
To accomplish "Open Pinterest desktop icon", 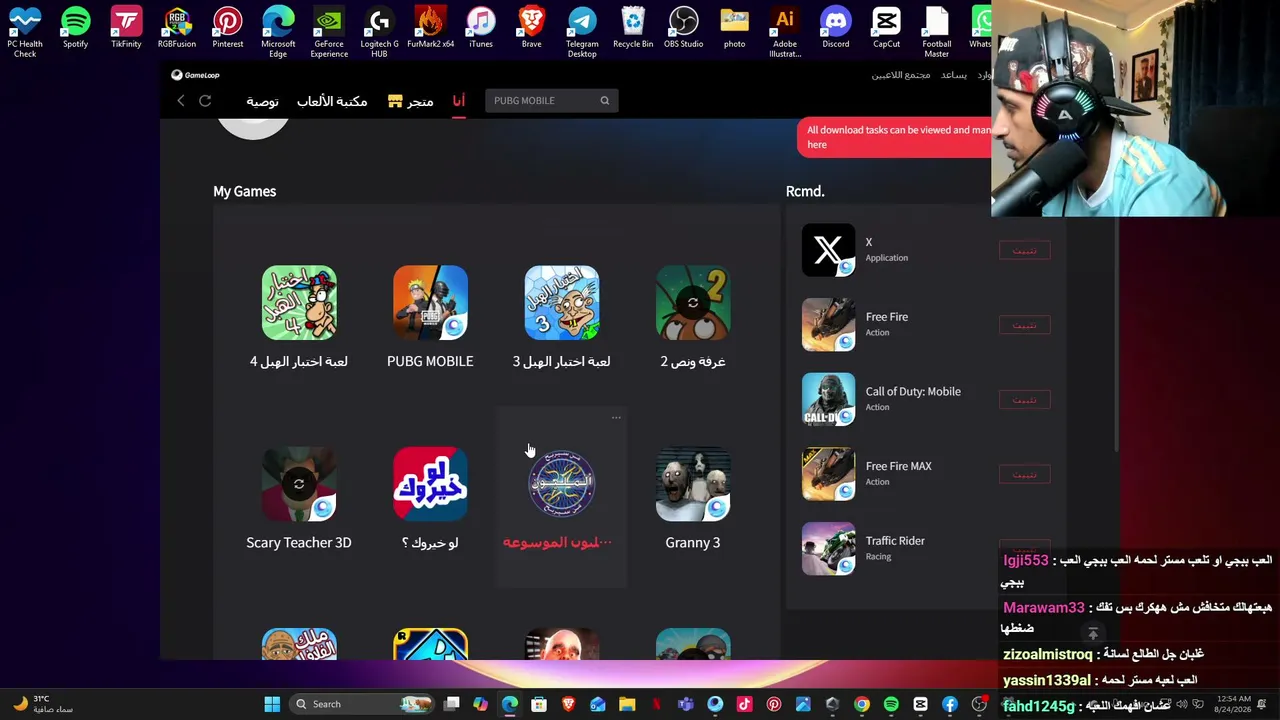I will [x=227, y=28].
